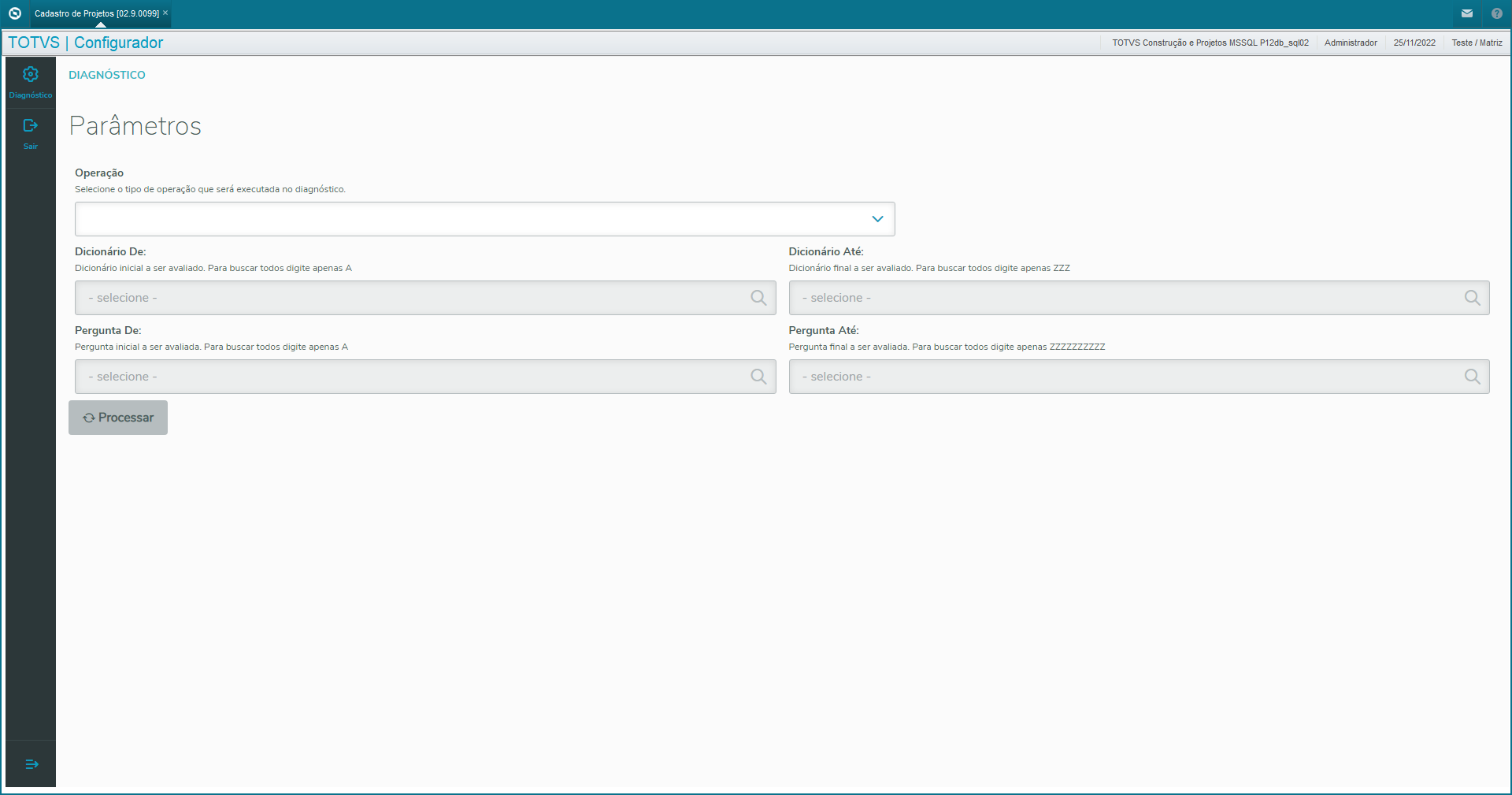Click the Dicionário De selecione field
The width and height of the screenshot is (1512, 795).
[425, 298]
